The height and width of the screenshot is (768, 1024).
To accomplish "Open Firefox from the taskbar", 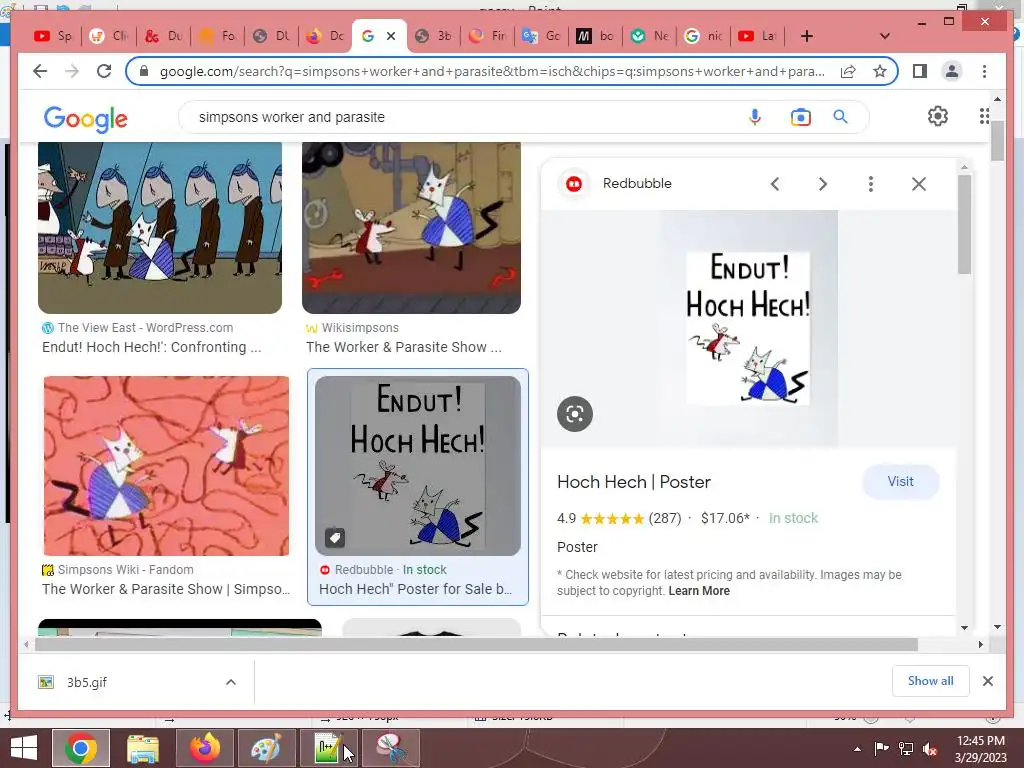I will click(x=205, y=748).
